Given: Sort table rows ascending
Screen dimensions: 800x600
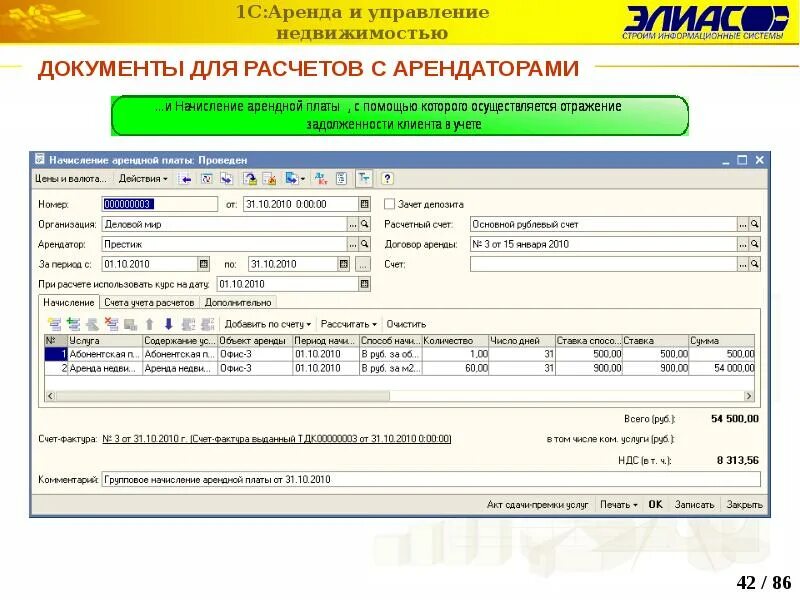Looking at the screenshot, I should (x=188, y=324).
